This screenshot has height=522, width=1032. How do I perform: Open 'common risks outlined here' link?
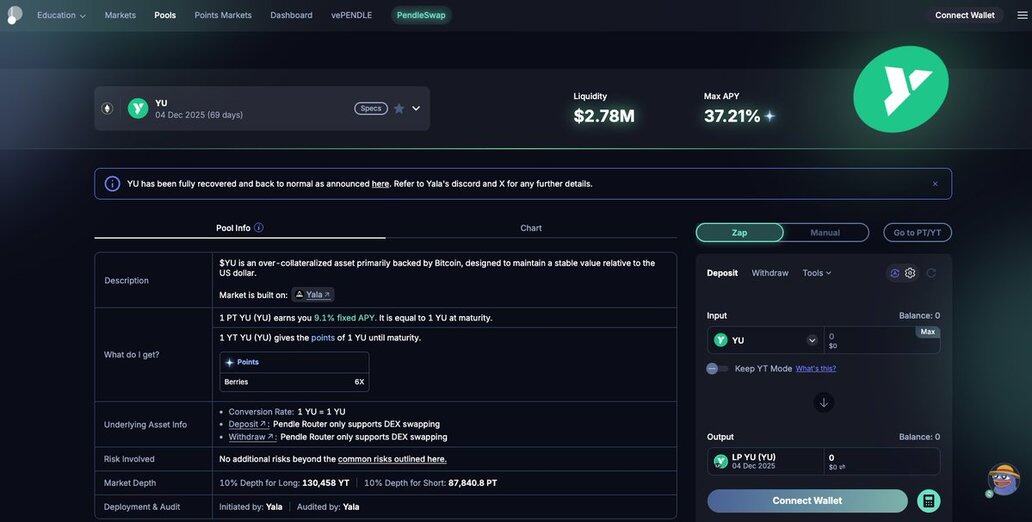click(392, 459)
